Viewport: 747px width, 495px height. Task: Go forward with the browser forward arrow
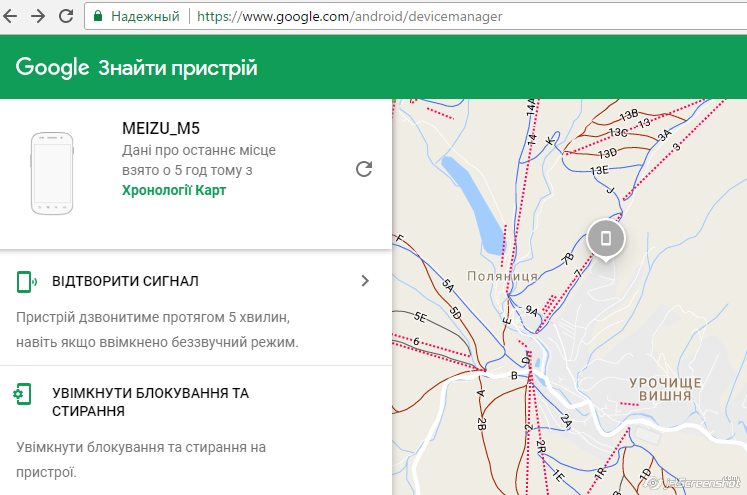38,16
